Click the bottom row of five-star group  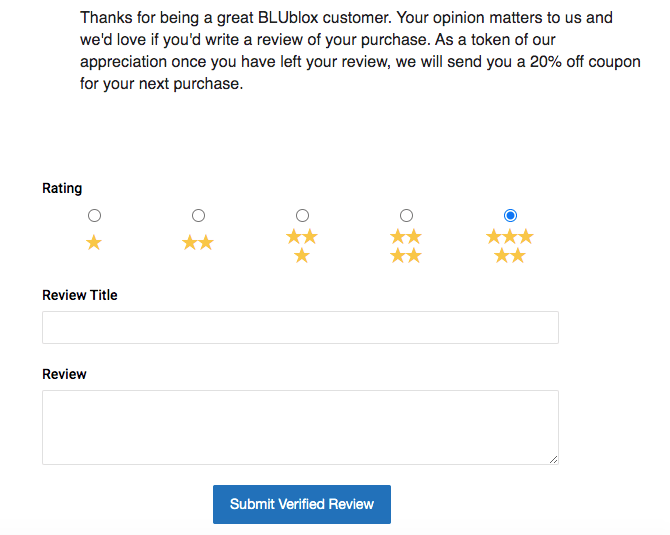click(x=510, y=256)
